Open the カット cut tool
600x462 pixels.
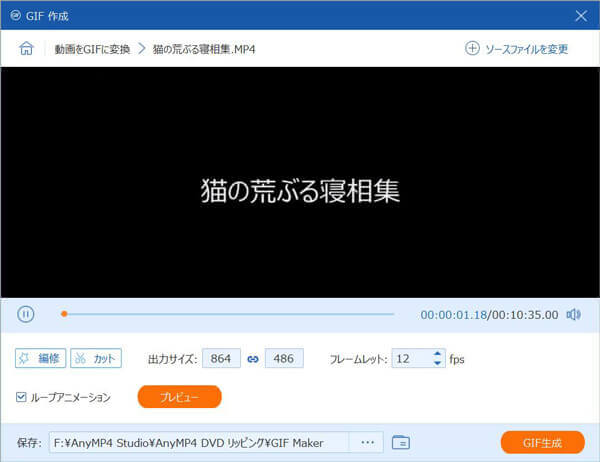click(96, 358)
